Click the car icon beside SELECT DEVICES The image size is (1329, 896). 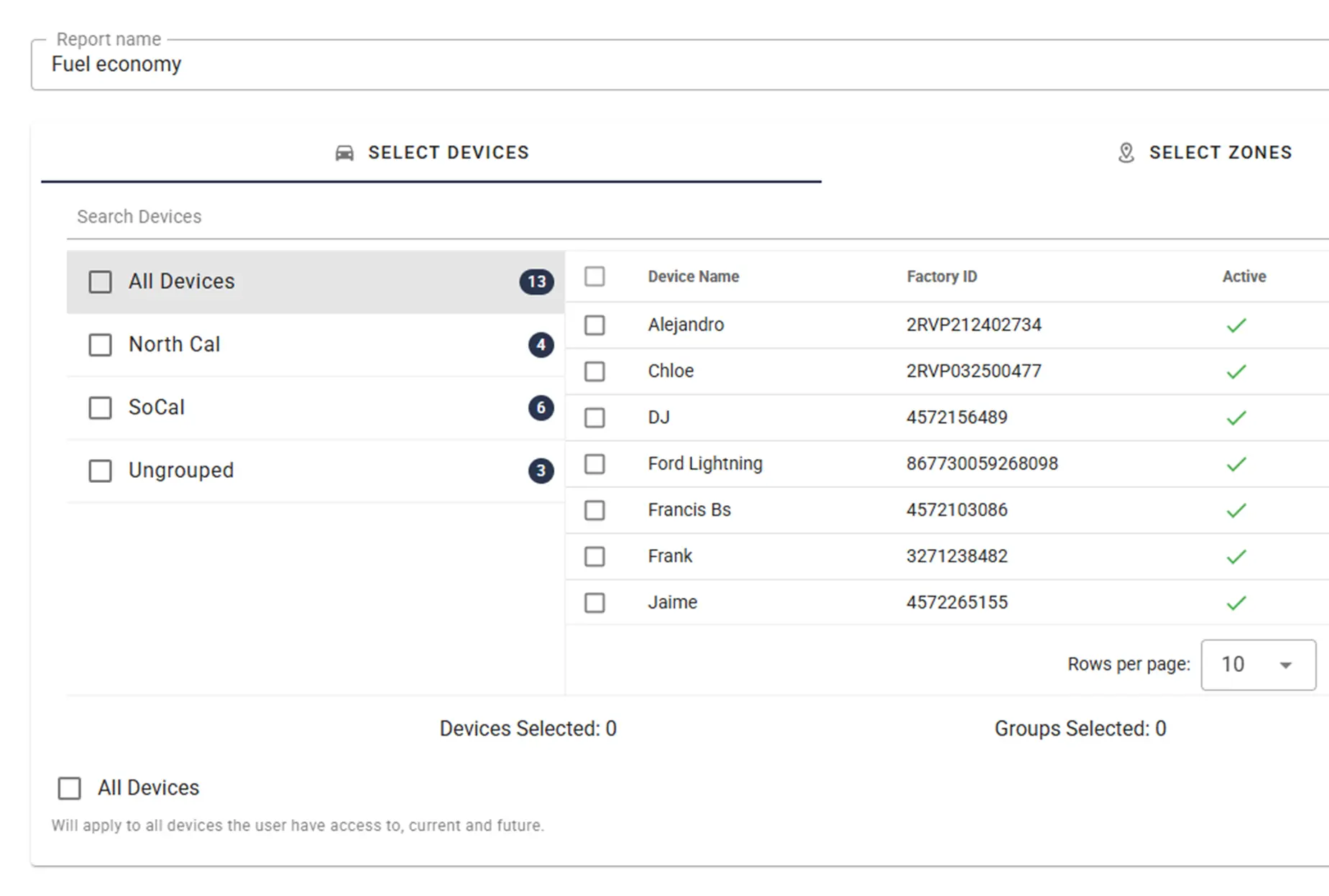coord(345,152)
